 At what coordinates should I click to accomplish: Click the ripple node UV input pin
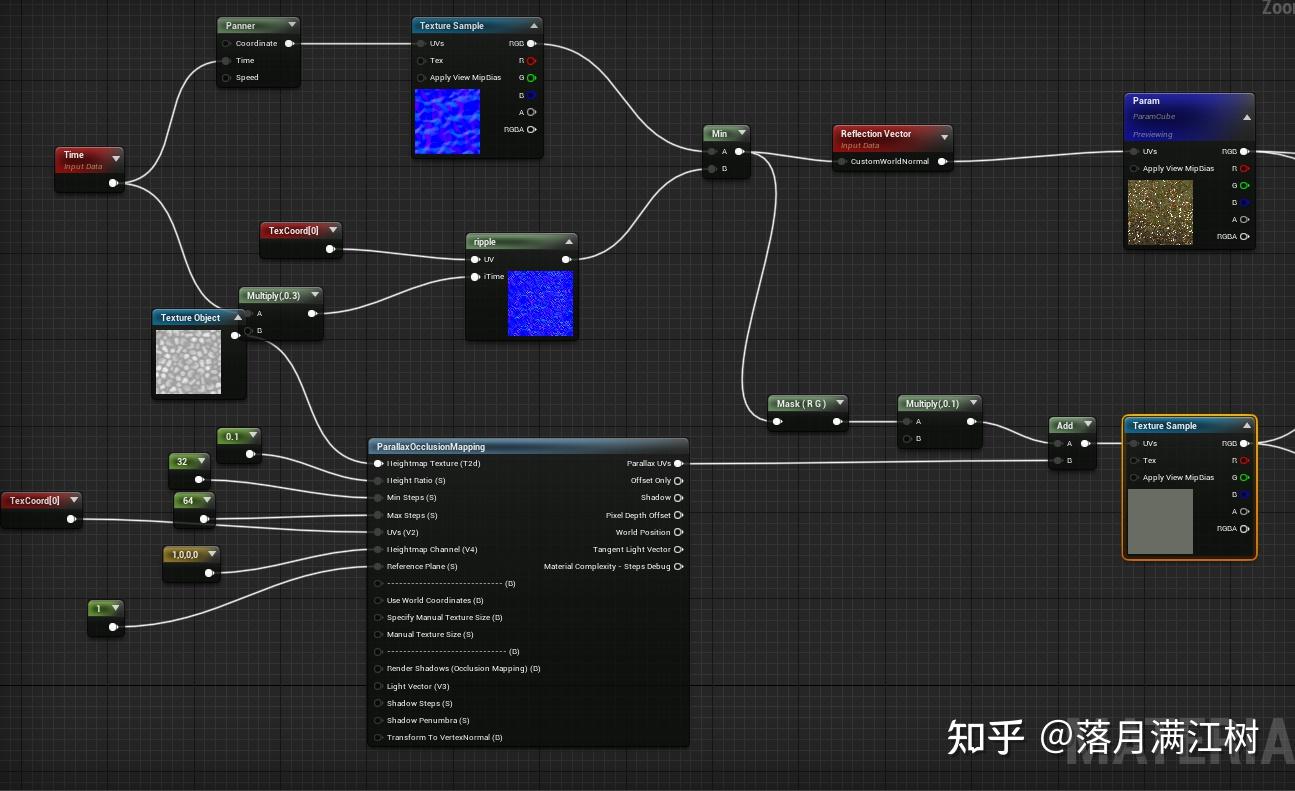(x=475, y=259)
